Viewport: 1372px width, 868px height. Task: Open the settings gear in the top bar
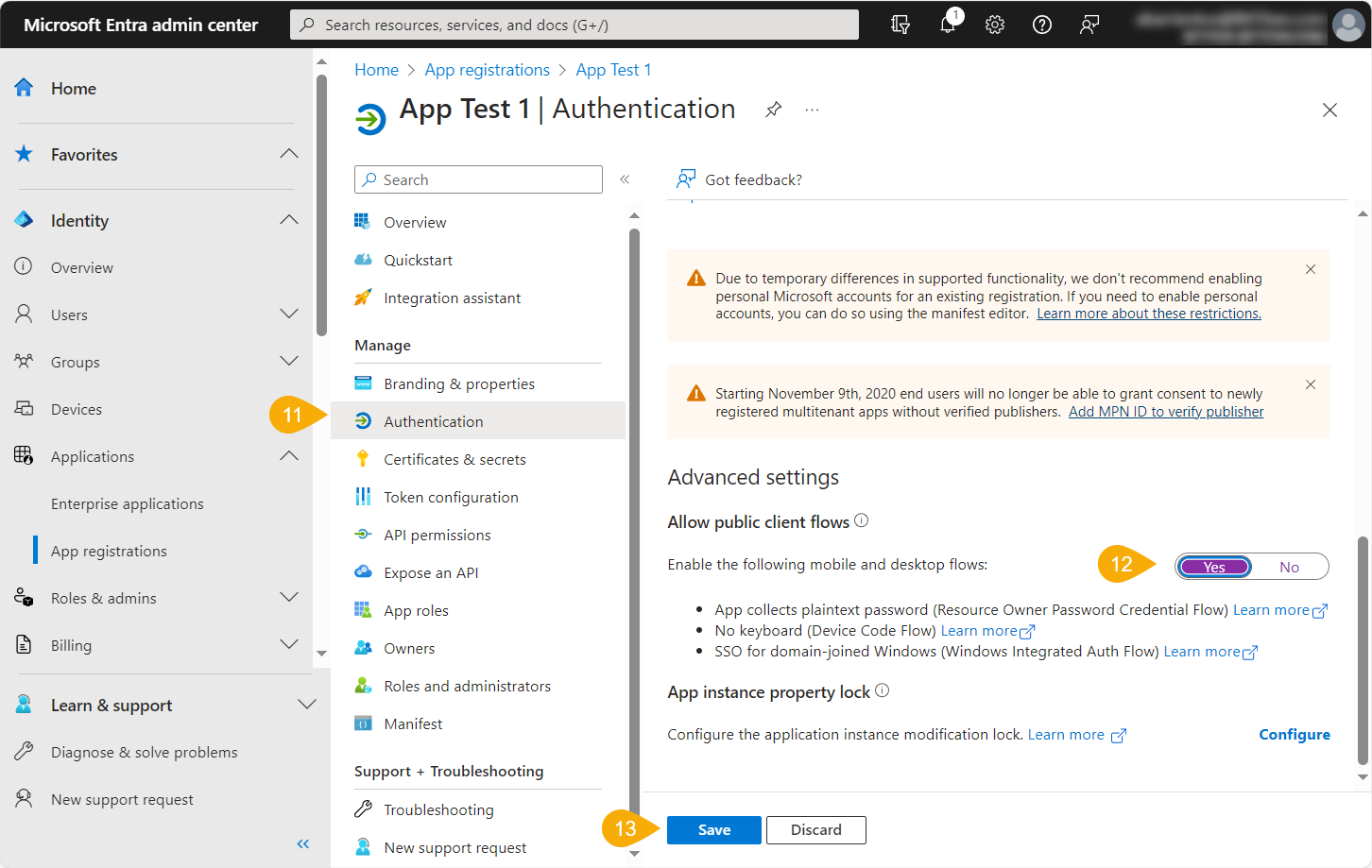pos(995,25)
